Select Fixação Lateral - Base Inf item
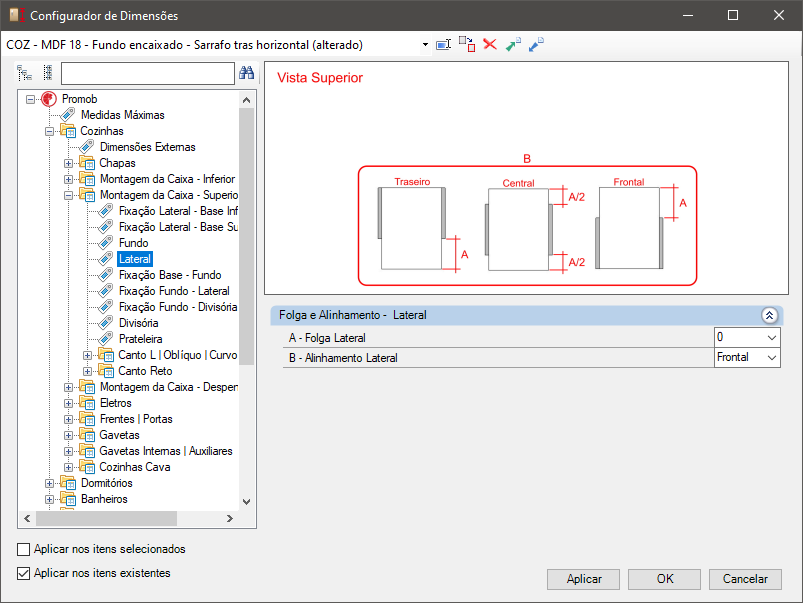The image size is (803, 603). tap(178, 211)
